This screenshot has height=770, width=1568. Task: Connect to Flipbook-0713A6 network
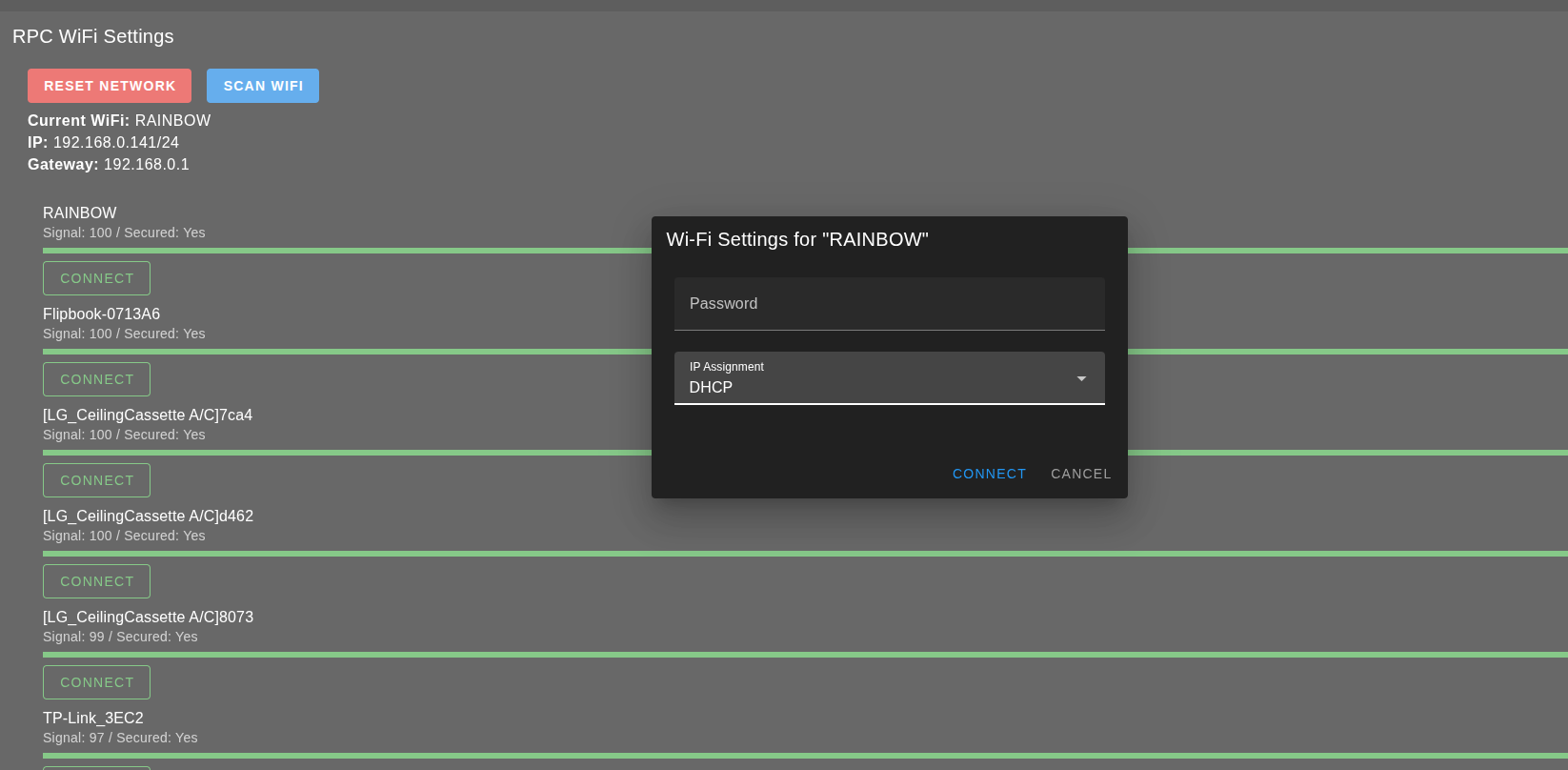click(x=96, y=379)
